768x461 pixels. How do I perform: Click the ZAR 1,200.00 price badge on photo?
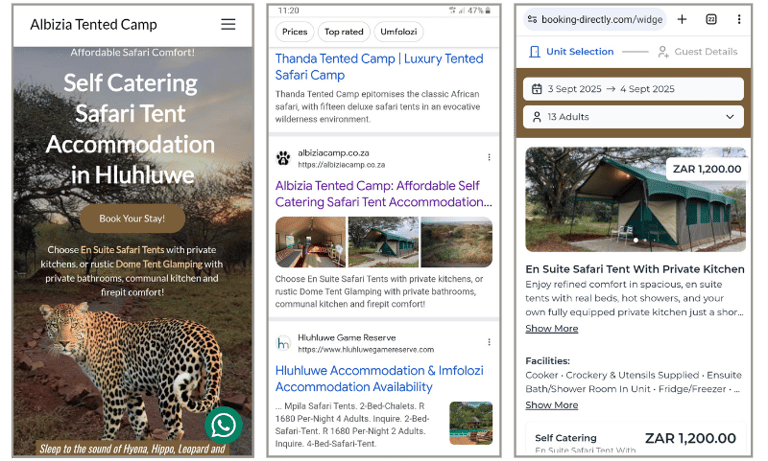coord(707,169)
